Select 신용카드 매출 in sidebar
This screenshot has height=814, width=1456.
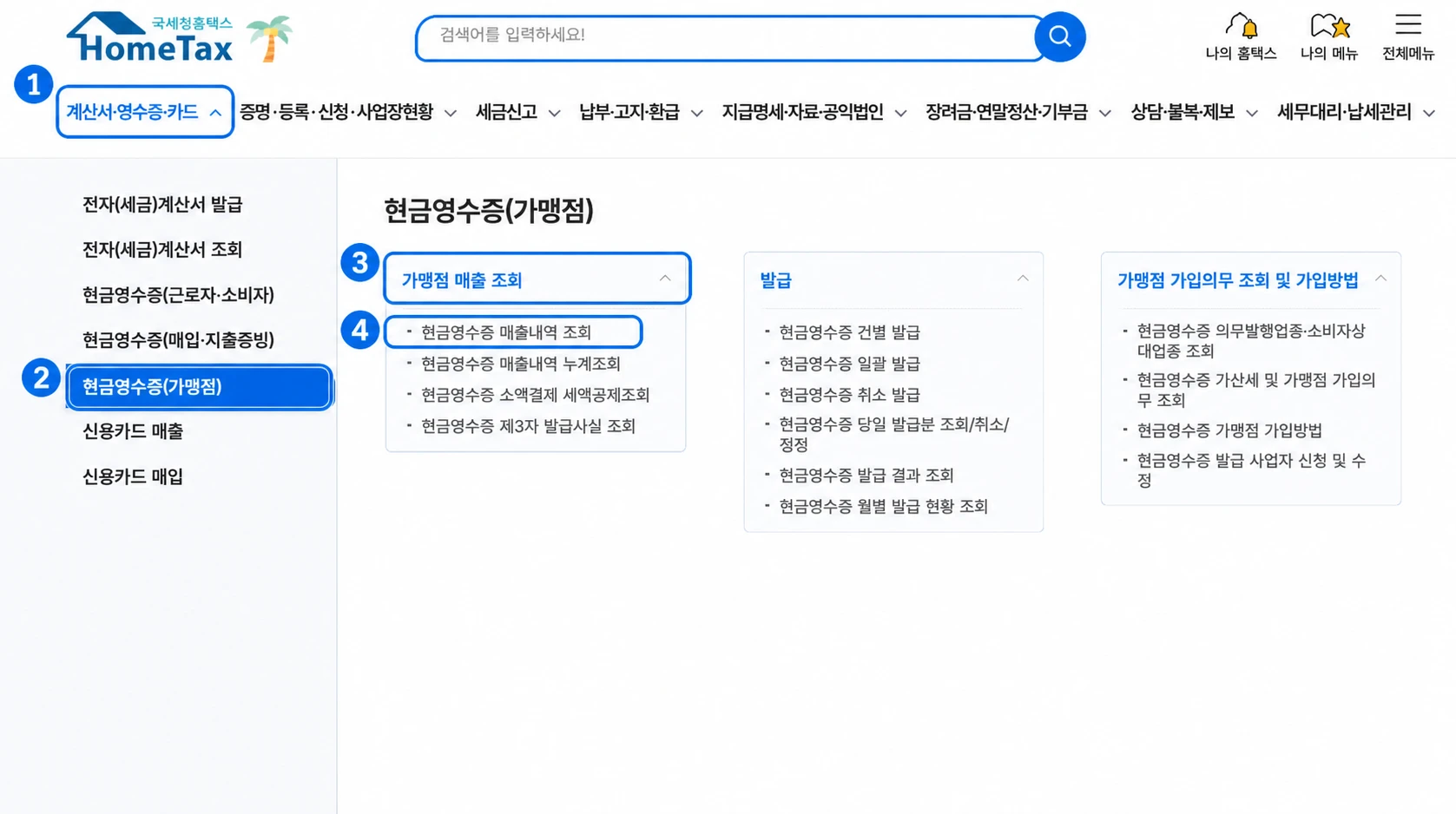pos(133,431)
